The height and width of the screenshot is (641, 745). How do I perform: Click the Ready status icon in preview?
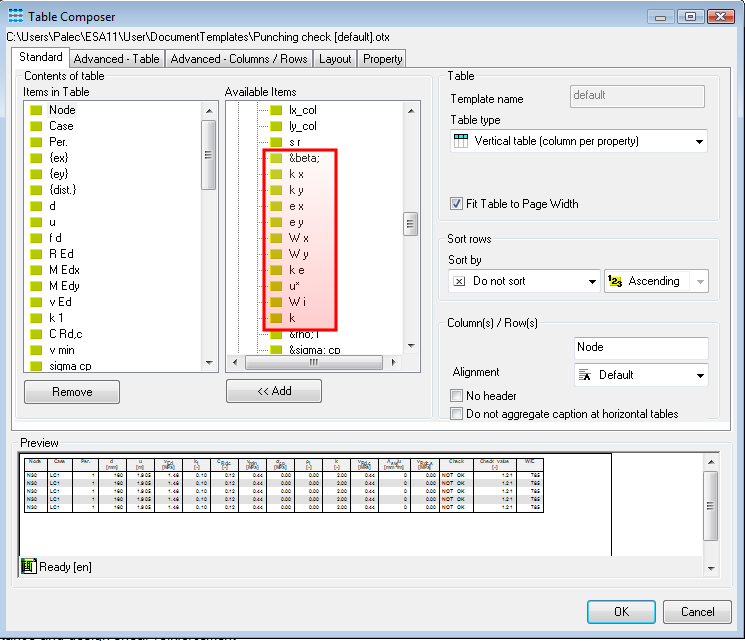tap(28, 567)
